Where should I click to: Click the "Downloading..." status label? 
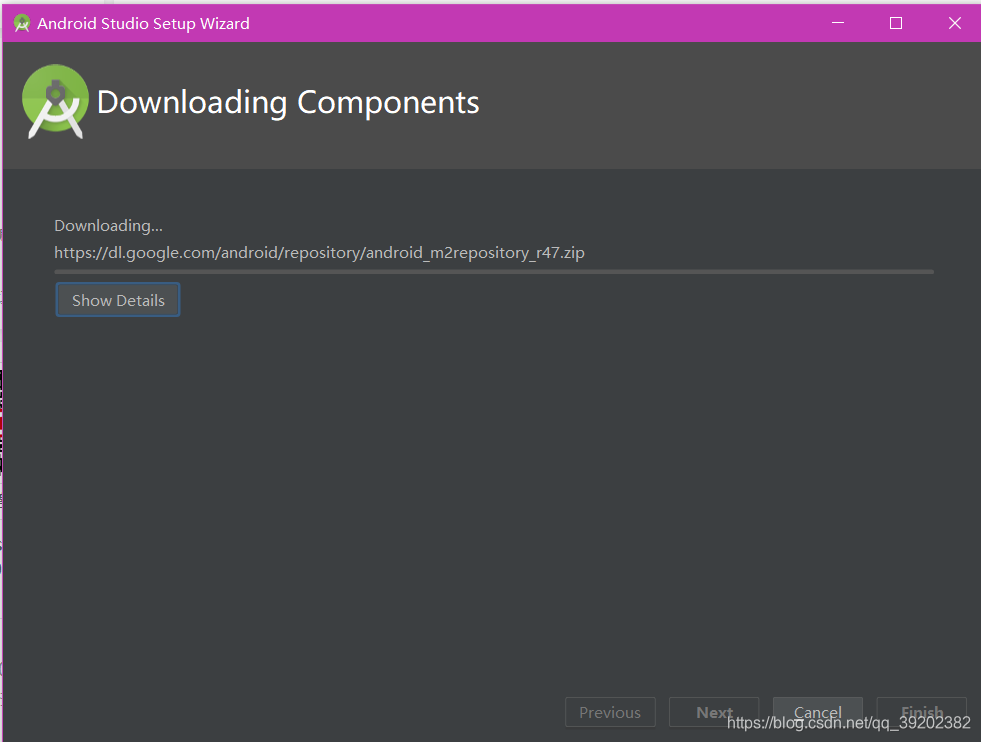(108, 225)
